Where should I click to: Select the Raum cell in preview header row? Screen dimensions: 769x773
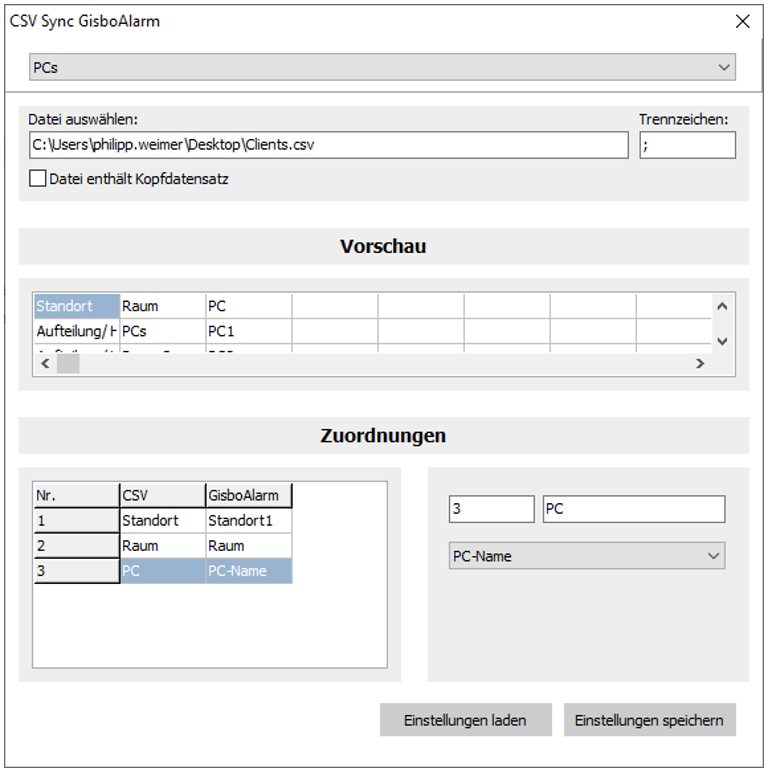(x=163, y=306)
